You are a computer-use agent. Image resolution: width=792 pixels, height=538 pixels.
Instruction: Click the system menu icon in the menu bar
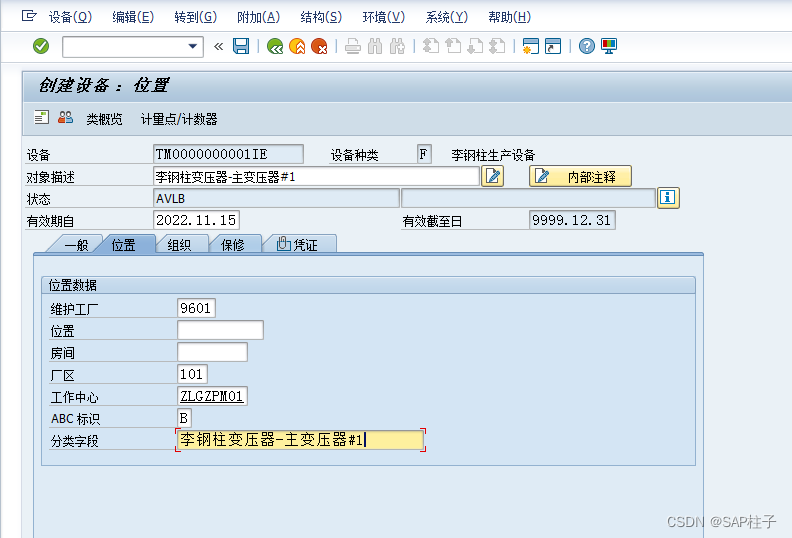(29, 16)
